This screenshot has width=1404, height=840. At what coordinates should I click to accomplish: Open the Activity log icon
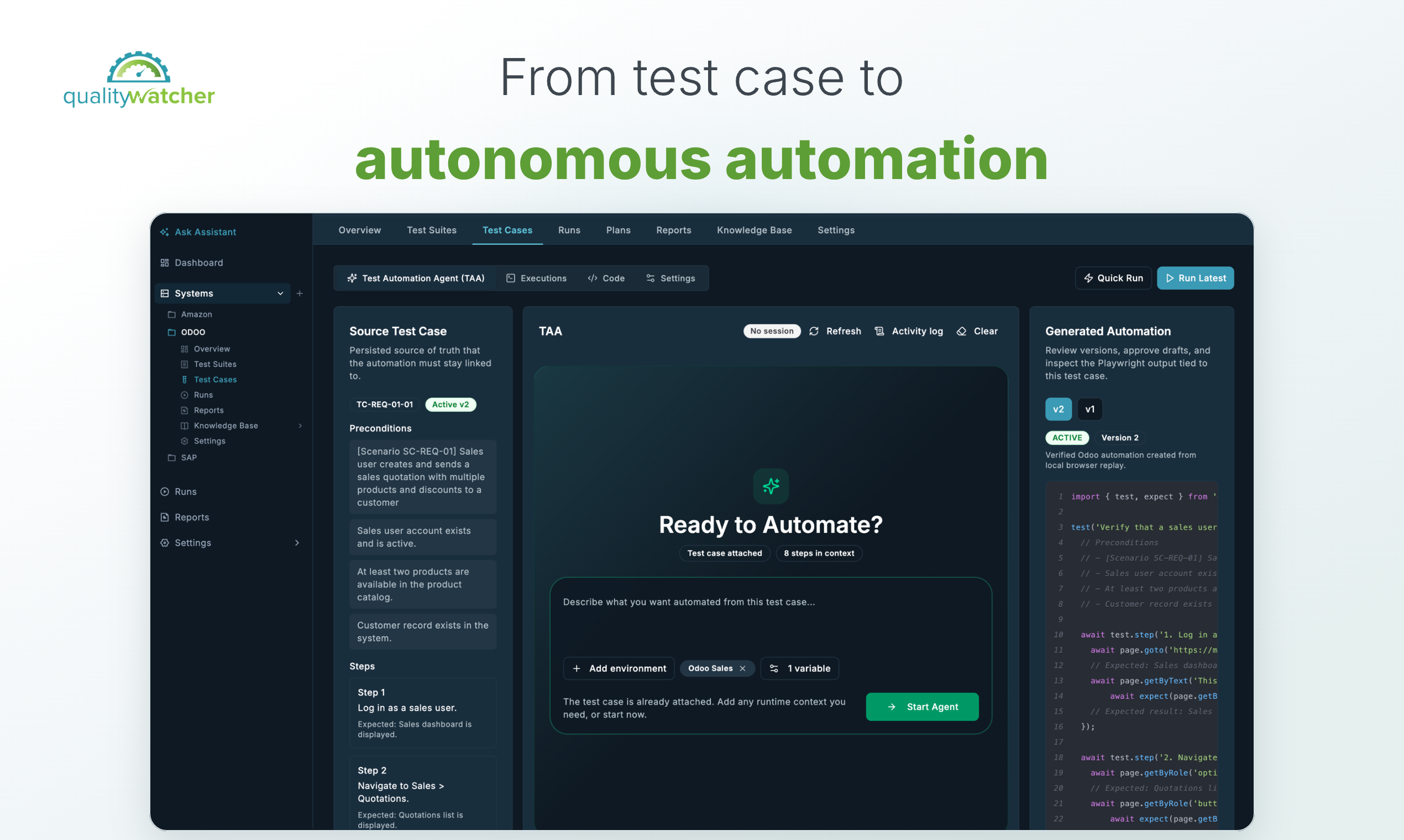[x=879, y=331]
